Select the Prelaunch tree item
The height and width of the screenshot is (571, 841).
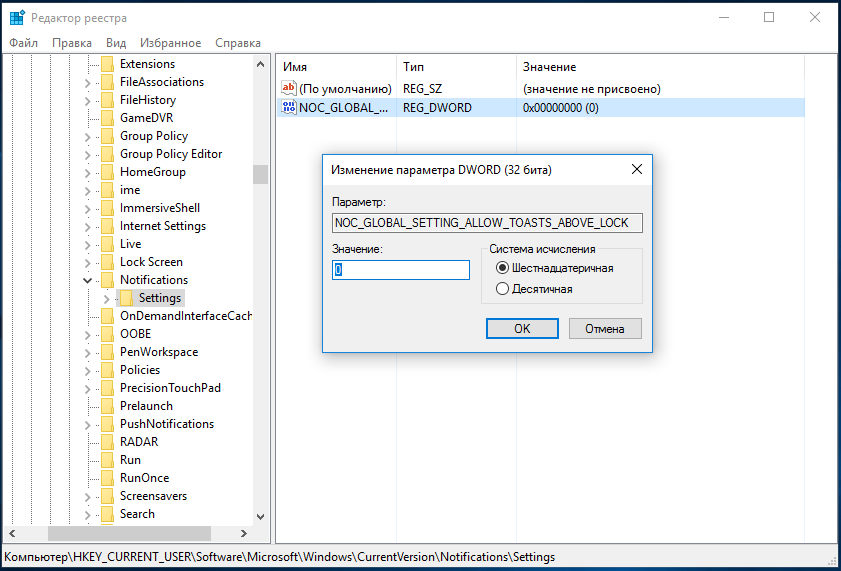(x=146, y=406)
